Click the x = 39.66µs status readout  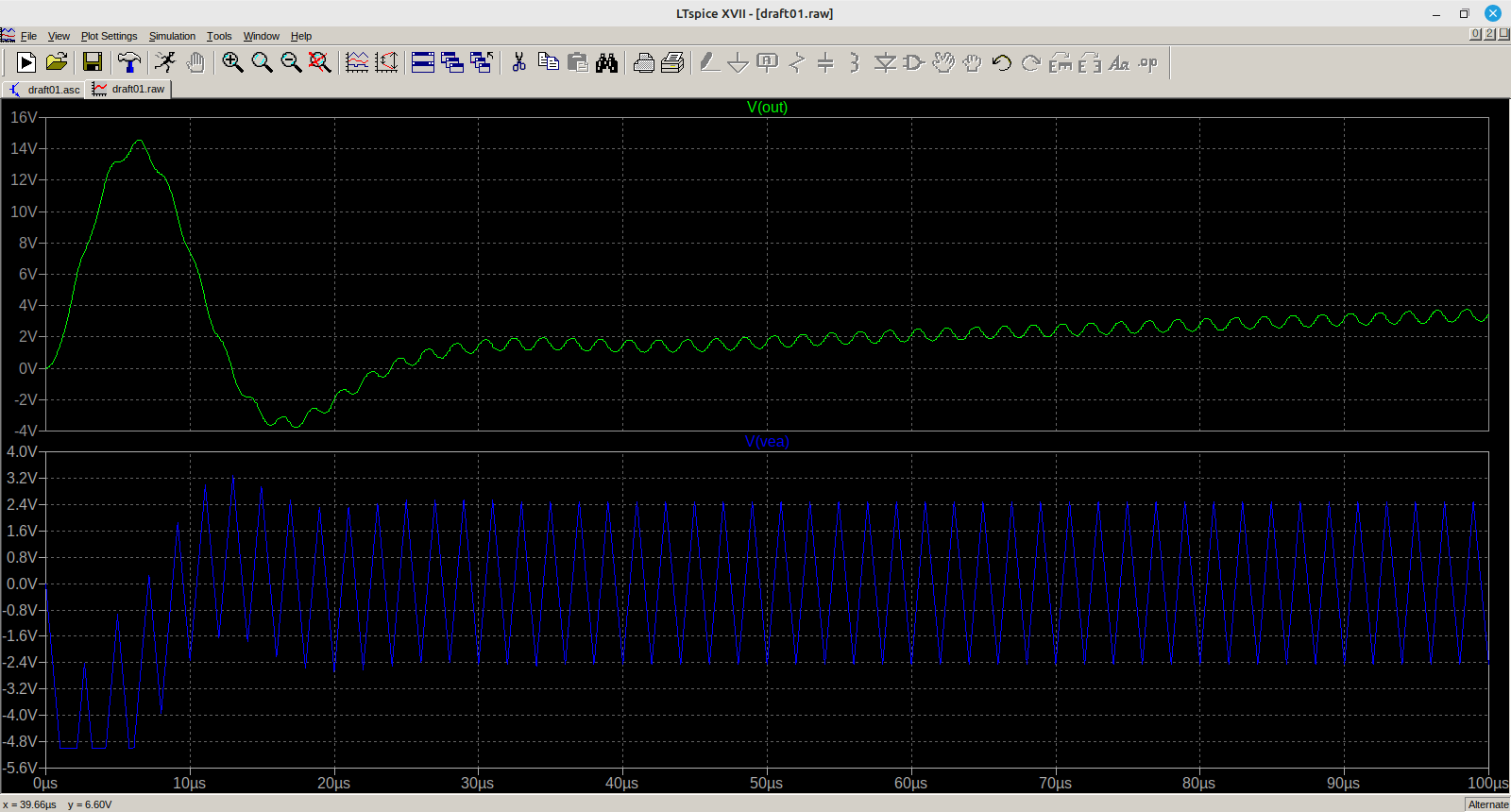pyautogui.click(x=29, y=804)
